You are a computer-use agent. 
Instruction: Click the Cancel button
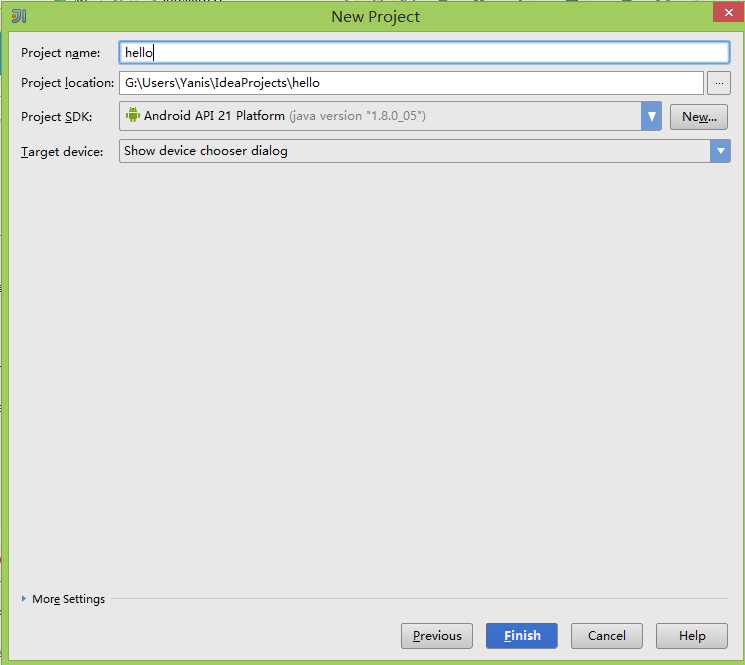606,636
